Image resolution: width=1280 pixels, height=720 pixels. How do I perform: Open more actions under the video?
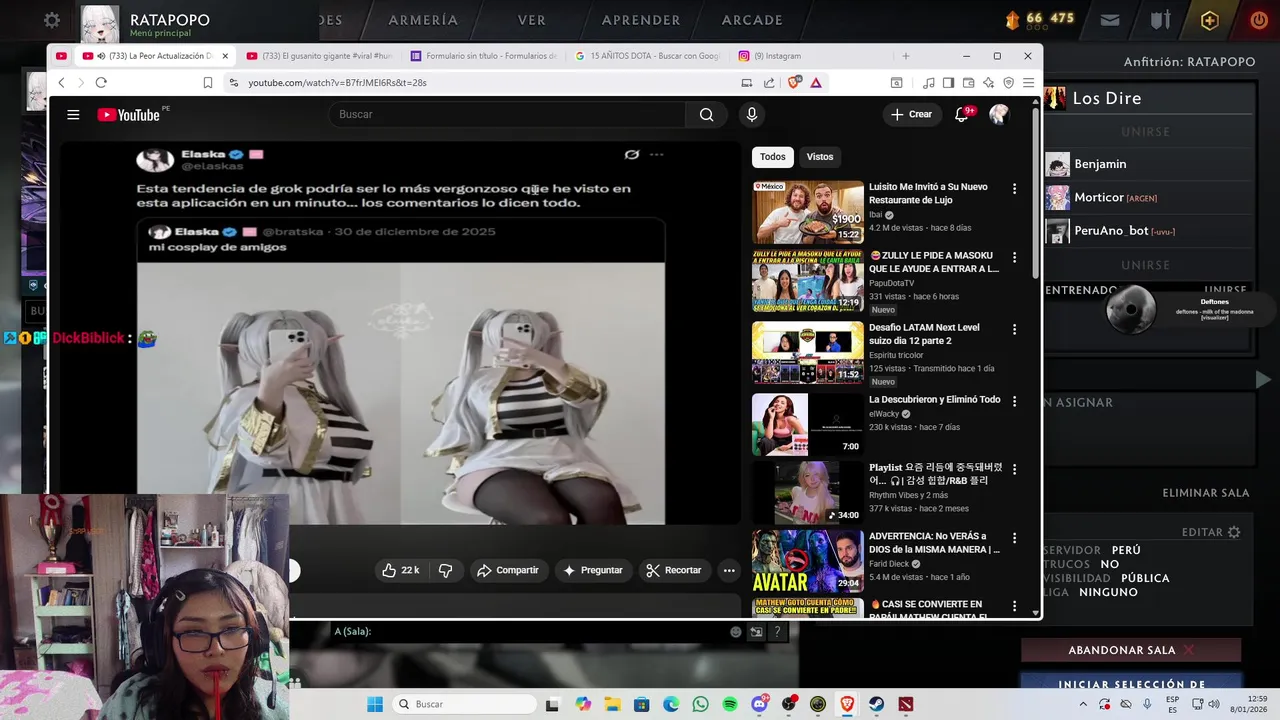click(729, 570)
